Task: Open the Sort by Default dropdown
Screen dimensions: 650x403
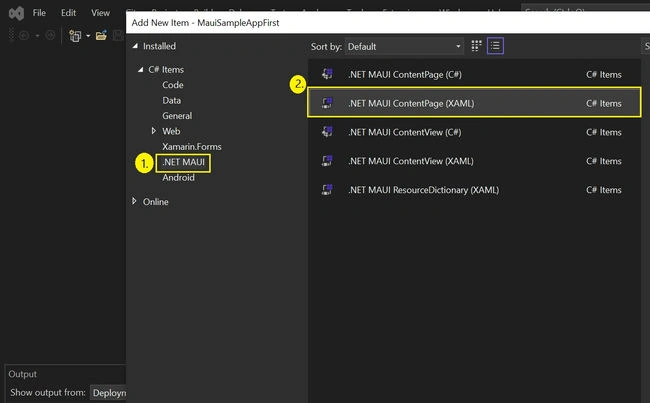Action: coord(404,46)
